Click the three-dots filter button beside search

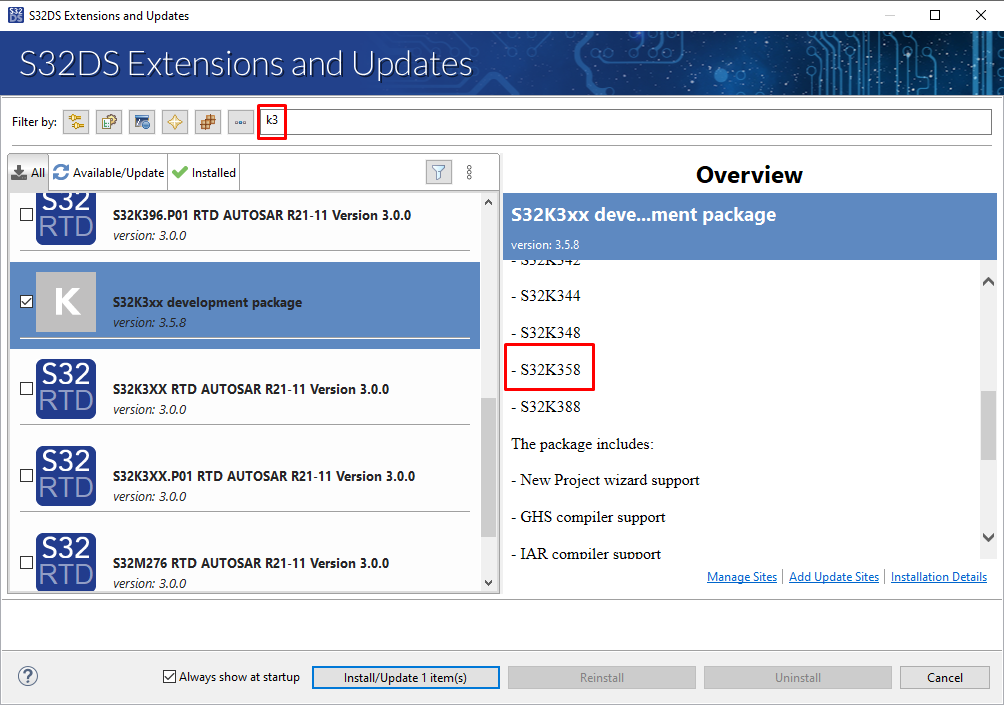240,122
